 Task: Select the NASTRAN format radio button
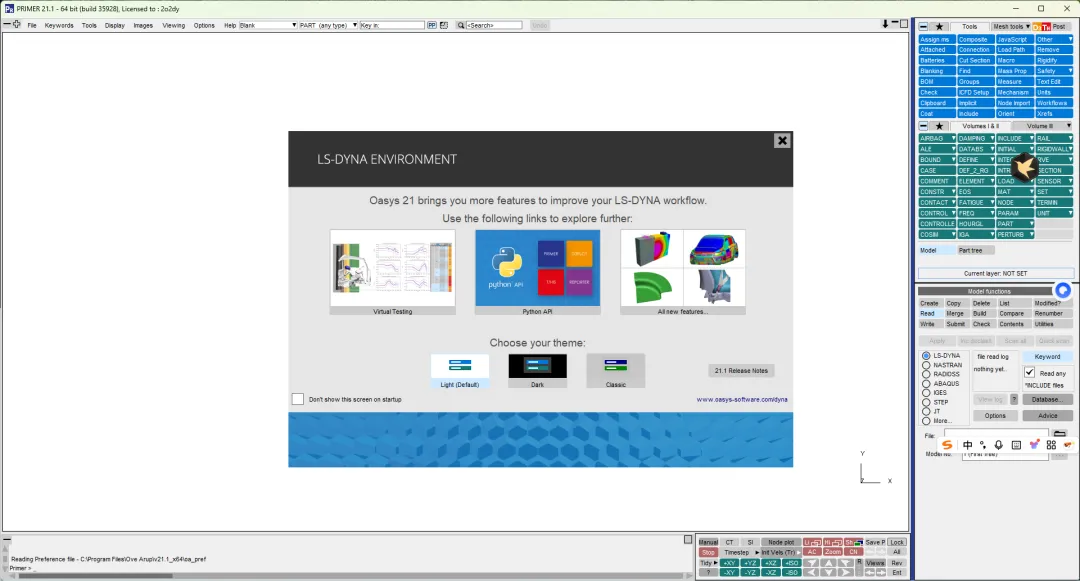(x=926, y=366)
